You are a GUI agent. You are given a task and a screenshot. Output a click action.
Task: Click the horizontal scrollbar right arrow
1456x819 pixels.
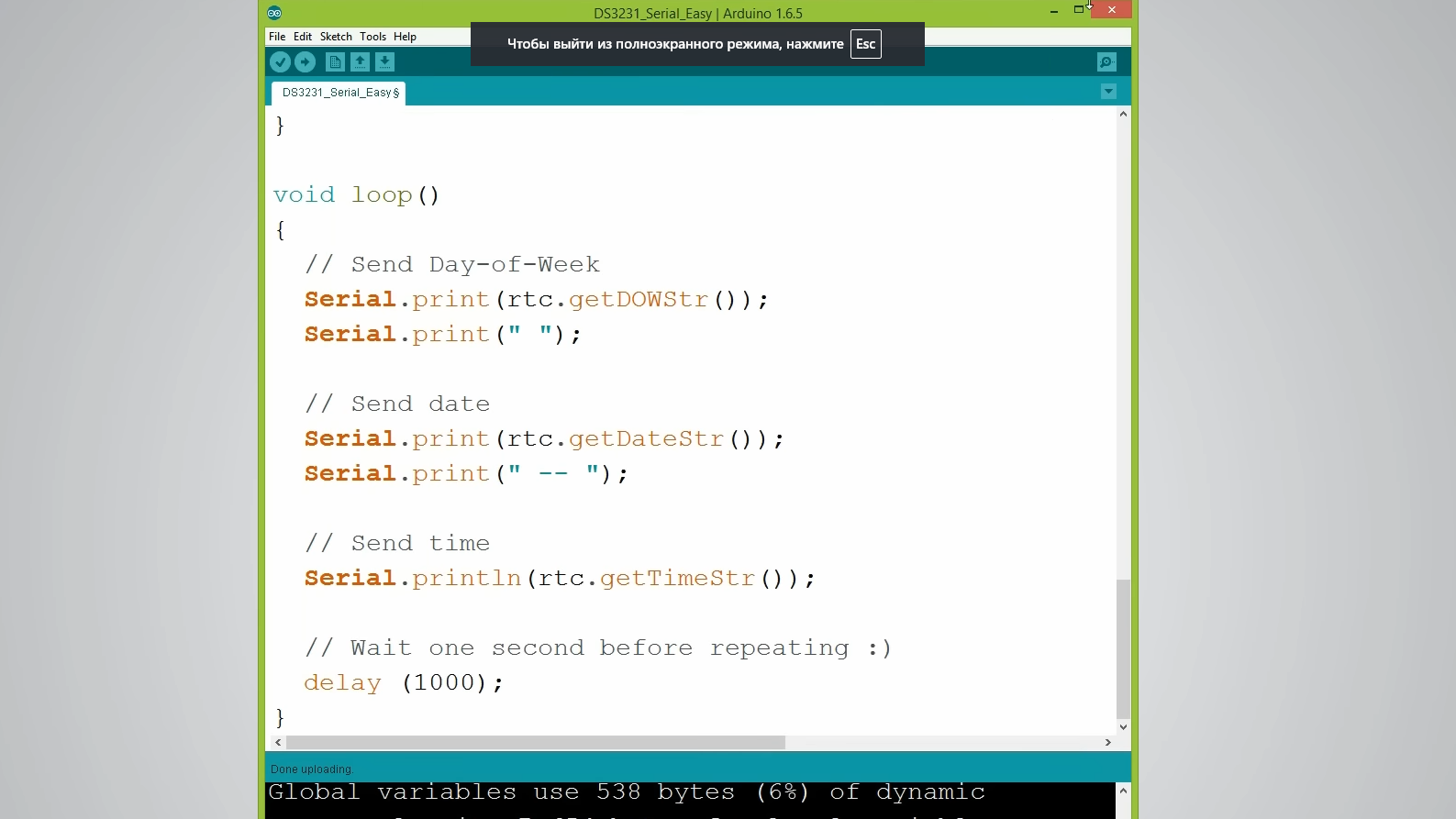click(1107, 743)
